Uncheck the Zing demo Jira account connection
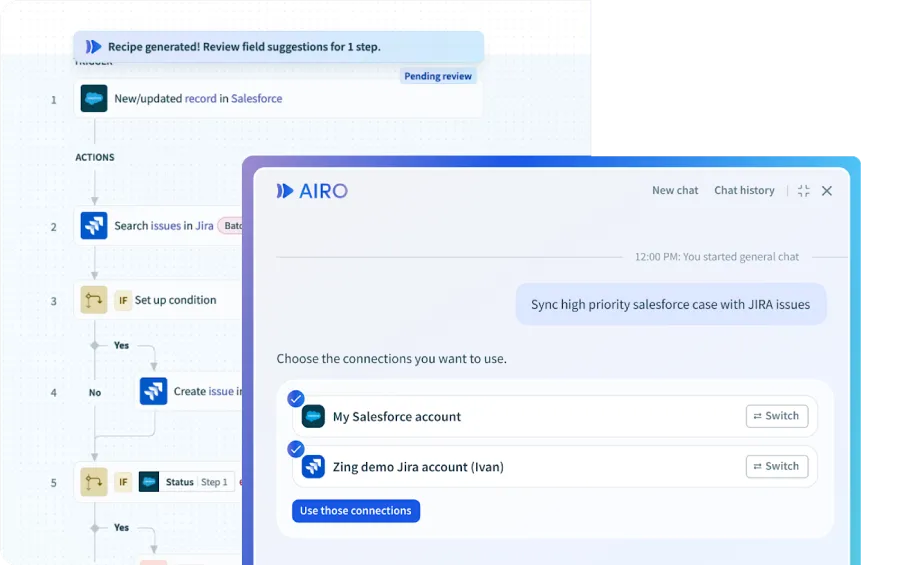900x565 pixels. [x=296, y=449]
